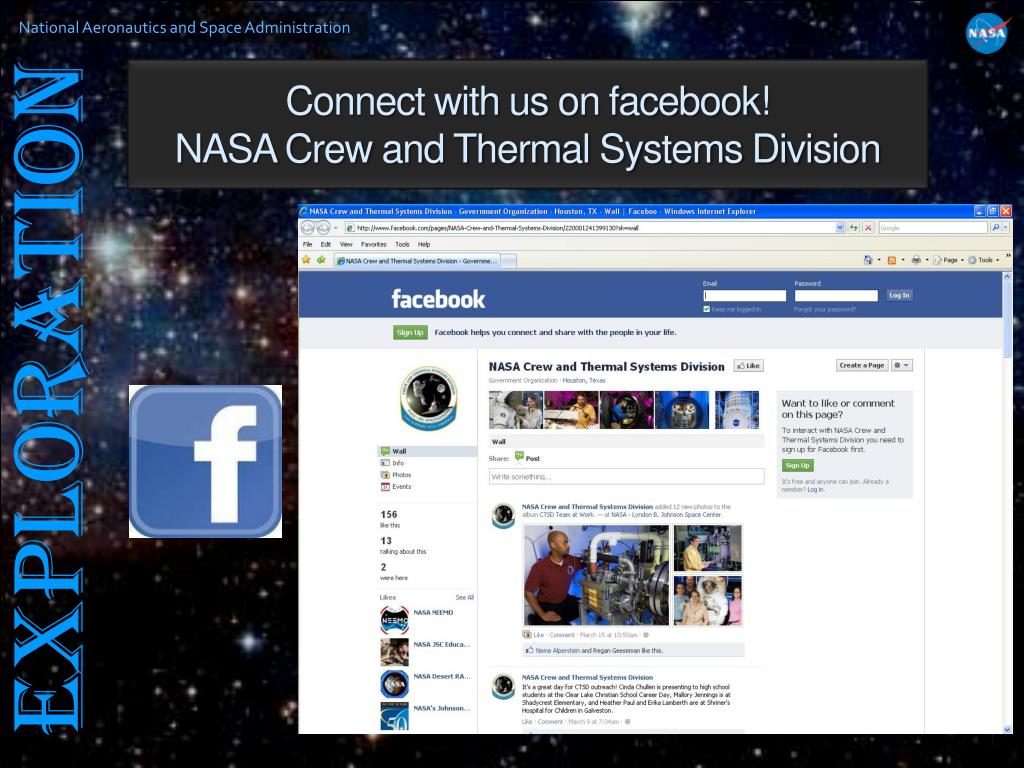Click the green Sign Up button in banner

410,332
